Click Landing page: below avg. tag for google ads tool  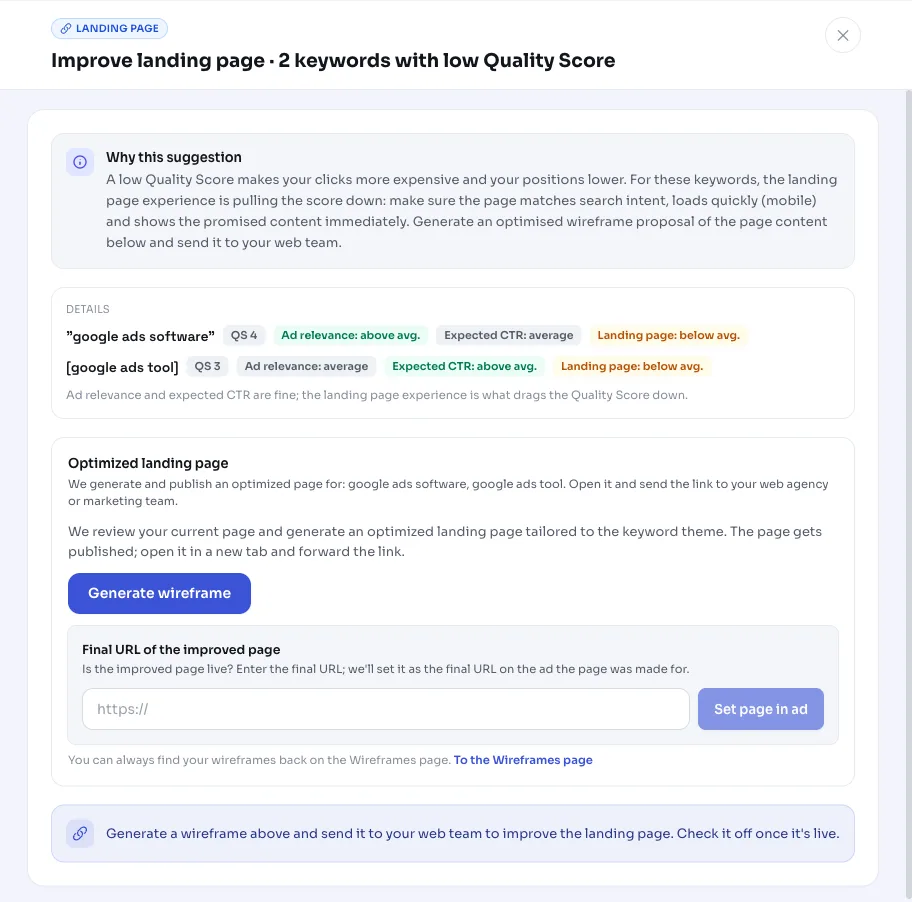(x=632, y=366)
